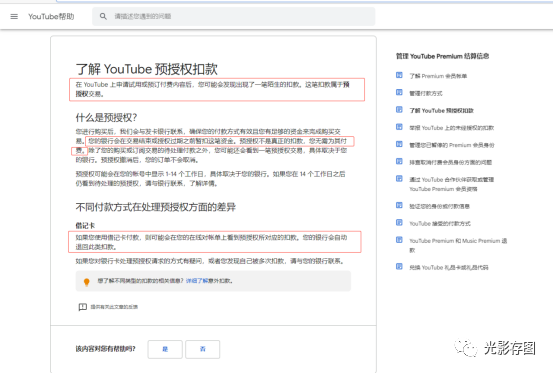Click article icon beside 管理付款方式
Screen dimensions: 553x373
click(399, 92)
